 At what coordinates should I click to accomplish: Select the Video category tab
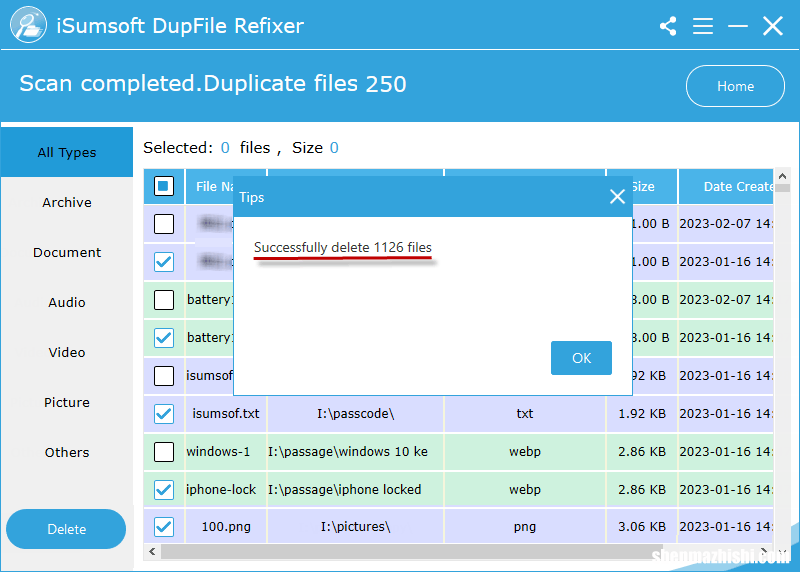point(67,353)
